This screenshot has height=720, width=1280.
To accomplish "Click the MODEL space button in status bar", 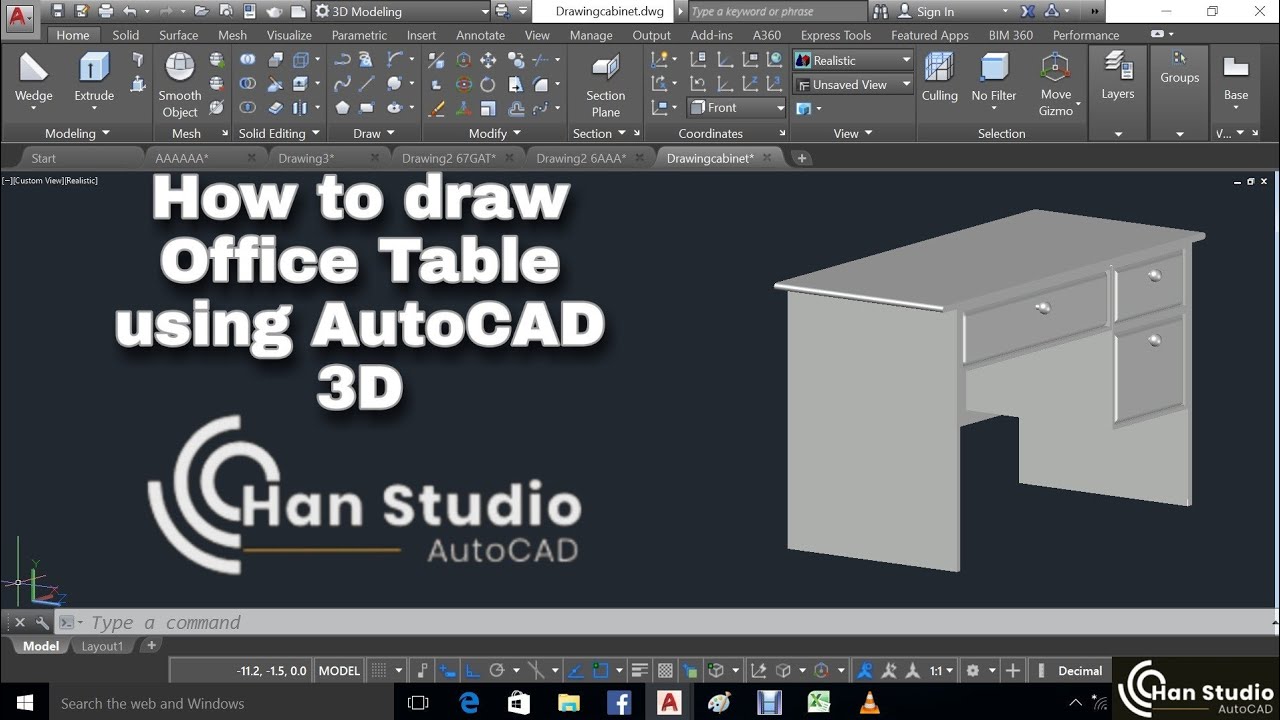I will click(x=339, y=671).
